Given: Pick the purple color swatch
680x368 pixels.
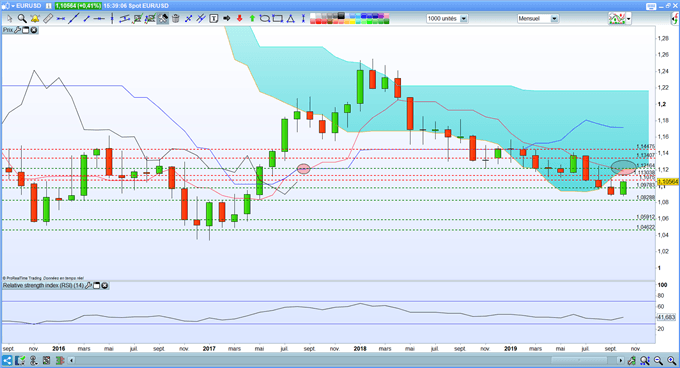Looking at the screenshot, I should tap(381, 16).
